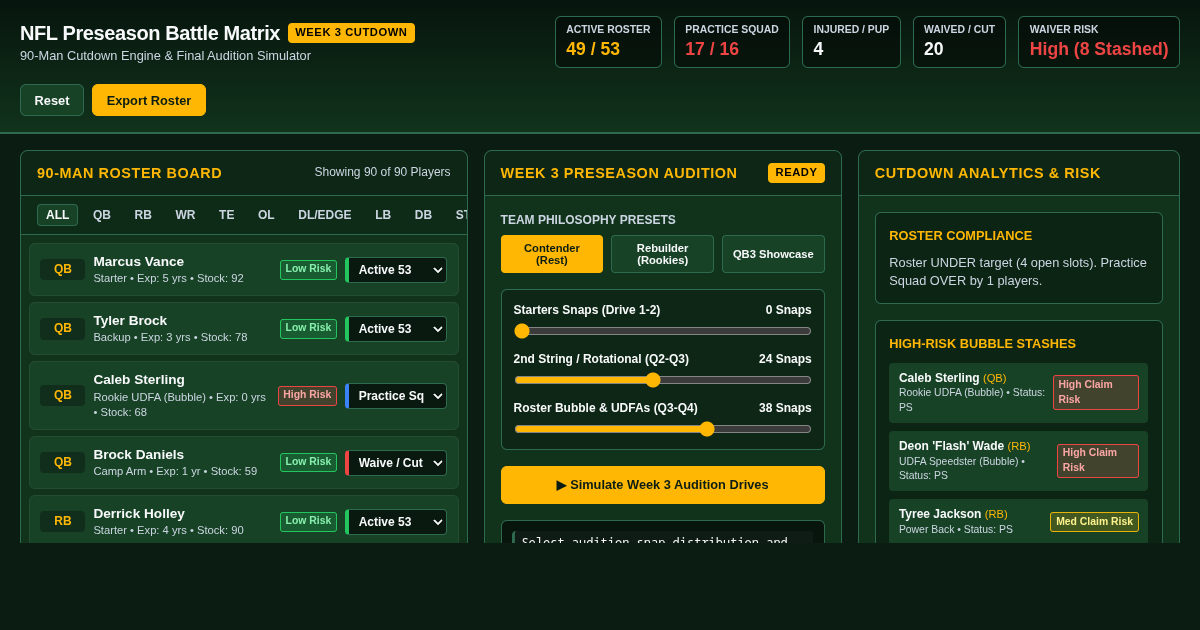Viewport: 1200px width, 630px height.
Task: Click Brock Daniels' Low Risk badge
Action: click(x=308, y=463)
